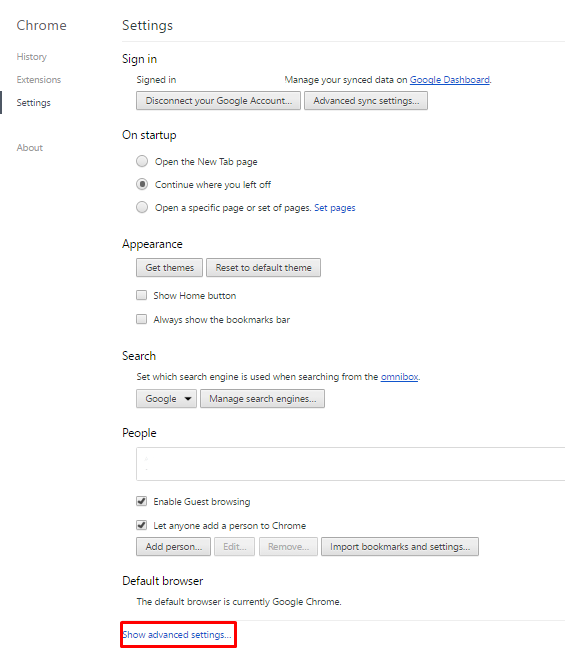This screenshot has height=653, width=565.
Task: Select Open the New Tab page radio
Action: (142, 161)
